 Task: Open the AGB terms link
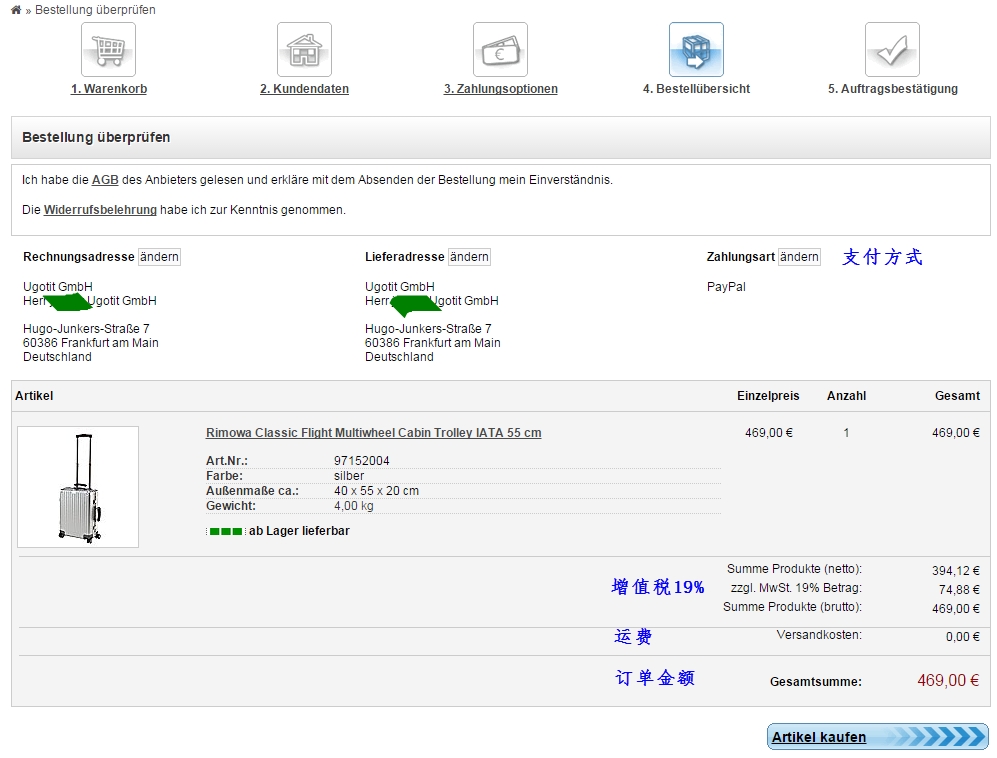(105, 180)
